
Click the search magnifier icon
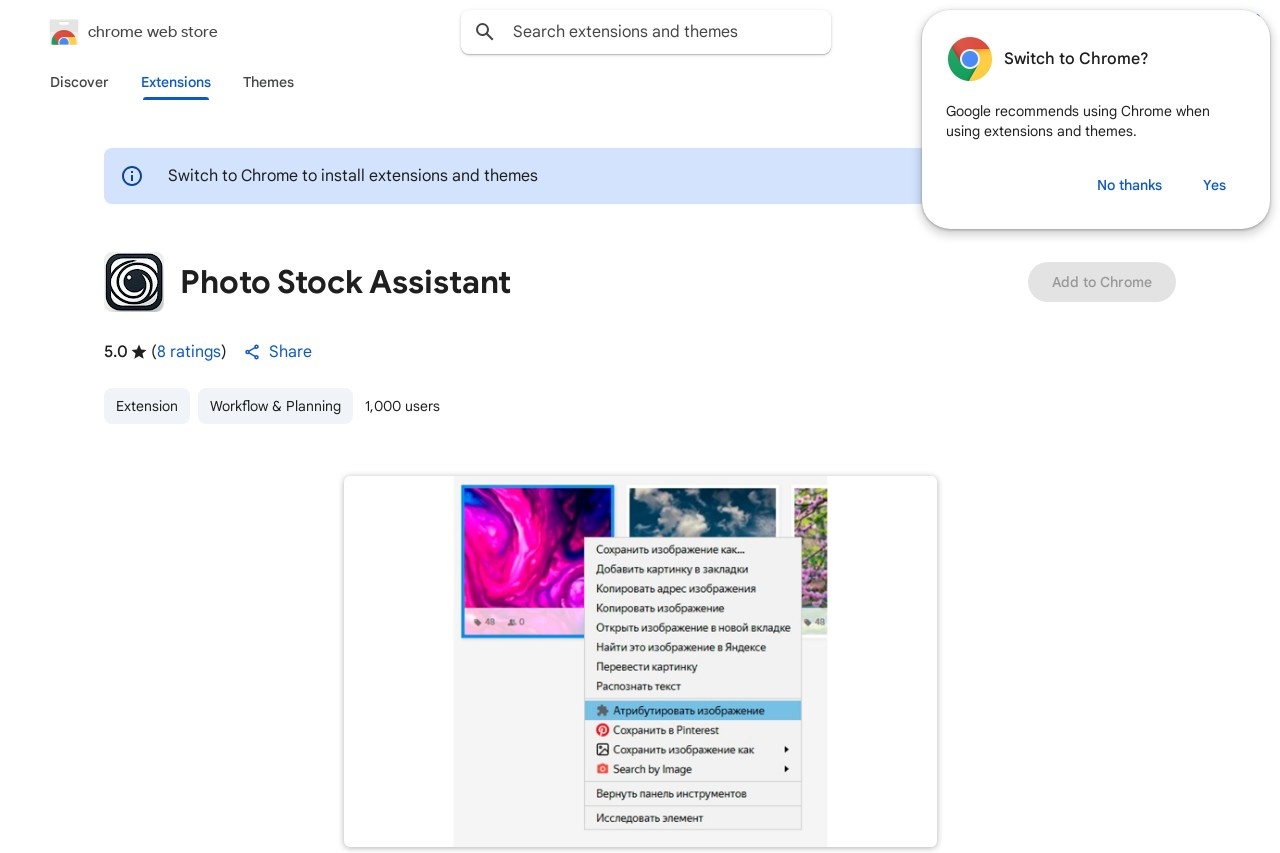[485, 32]
